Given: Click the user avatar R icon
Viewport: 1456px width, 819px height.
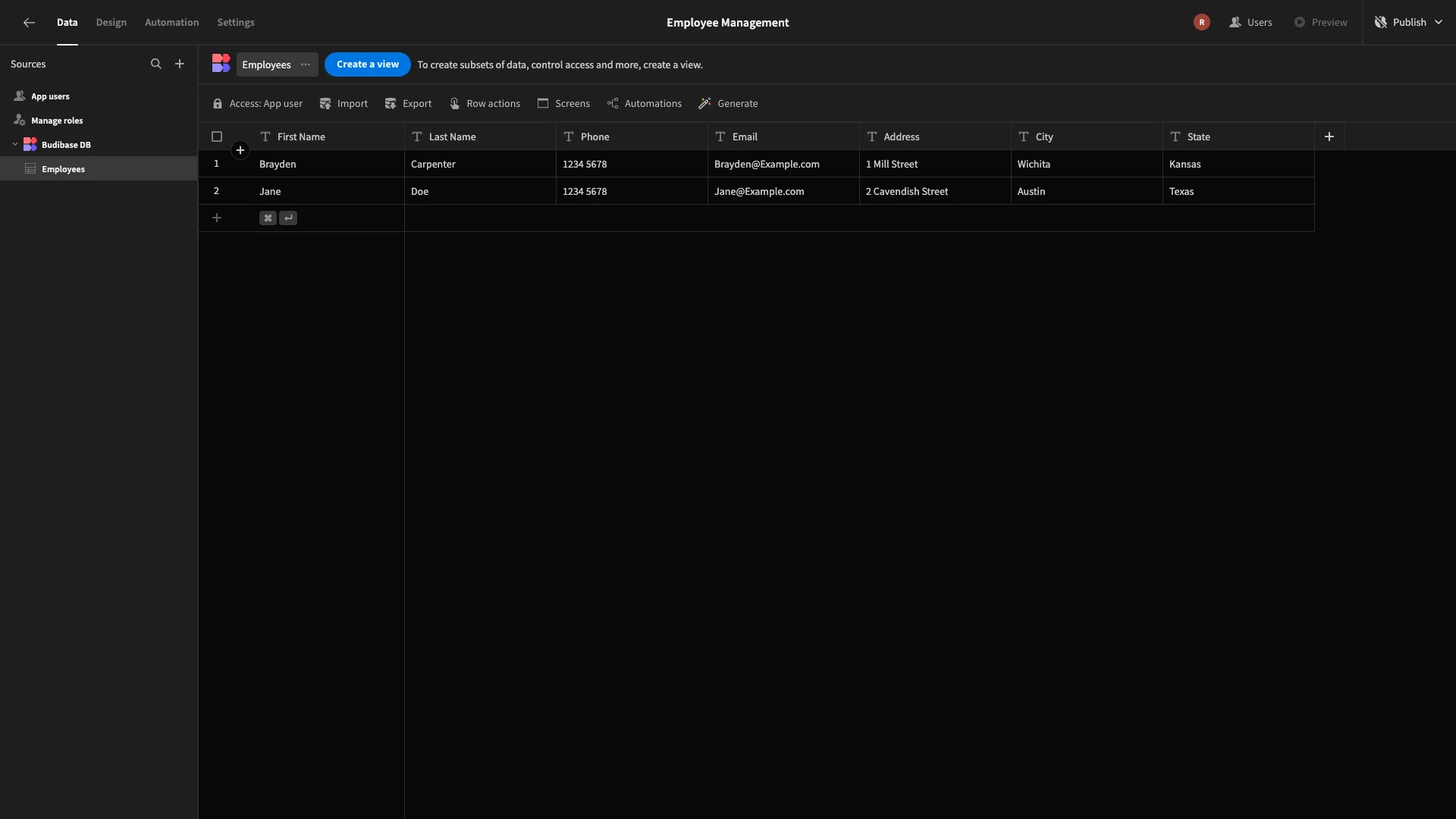Looking at the screenshot, I should pos(1202,23).
